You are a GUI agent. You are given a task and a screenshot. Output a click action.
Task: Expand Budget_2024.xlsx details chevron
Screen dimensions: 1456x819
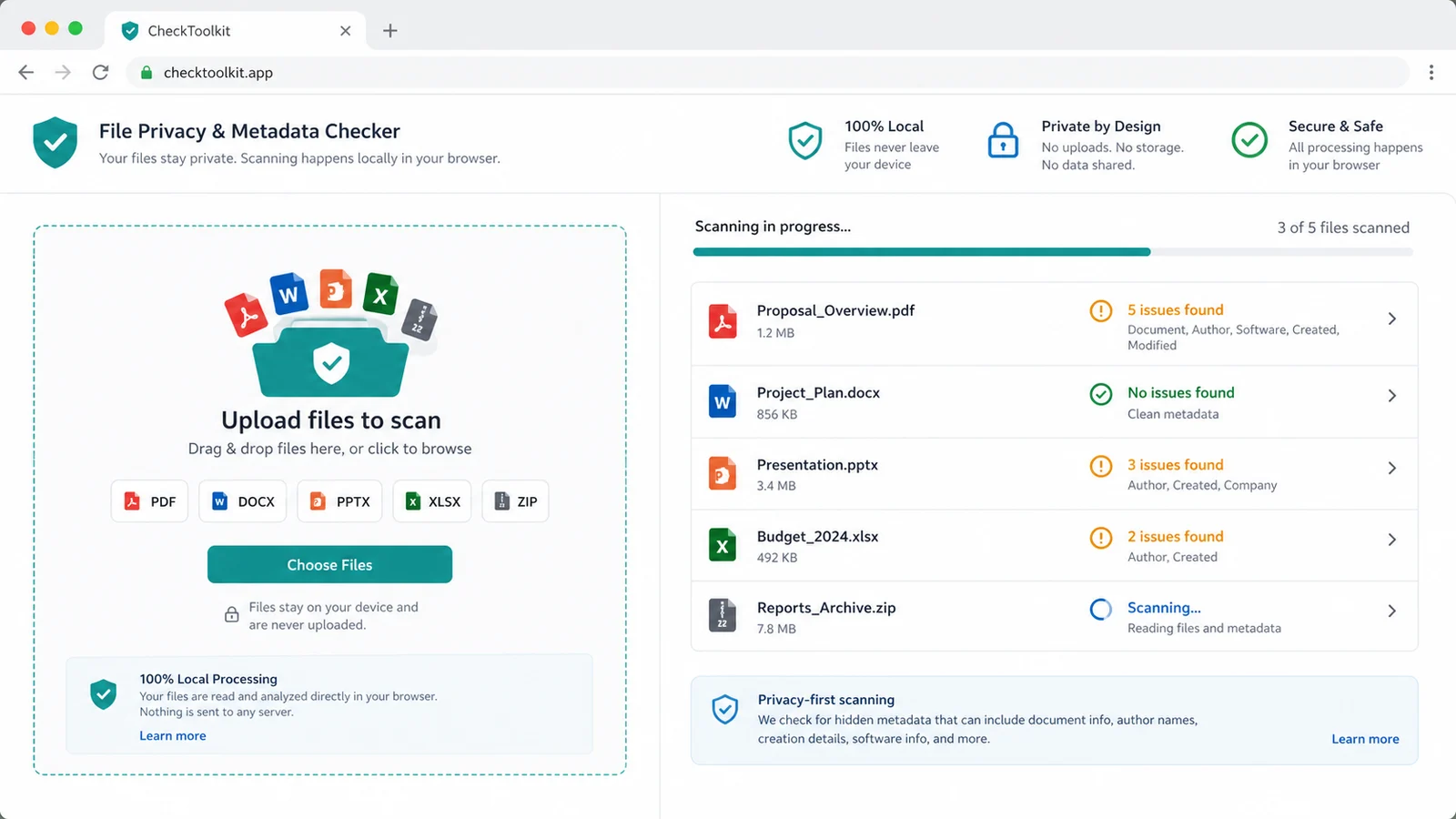[1392, 540]
